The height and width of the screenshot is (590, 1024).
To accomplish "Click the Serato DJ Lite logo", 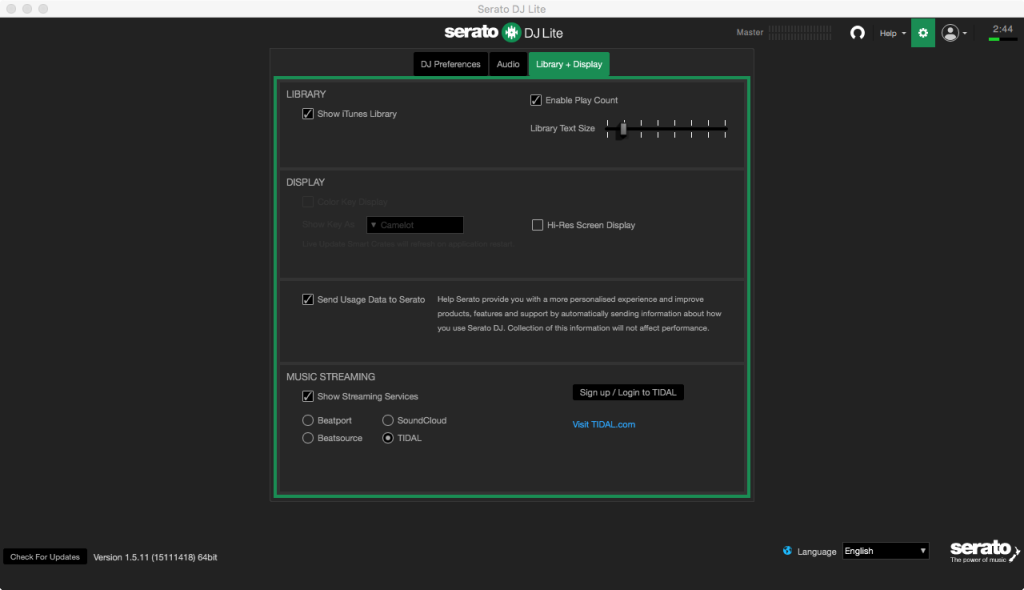I will click(504, 32).
